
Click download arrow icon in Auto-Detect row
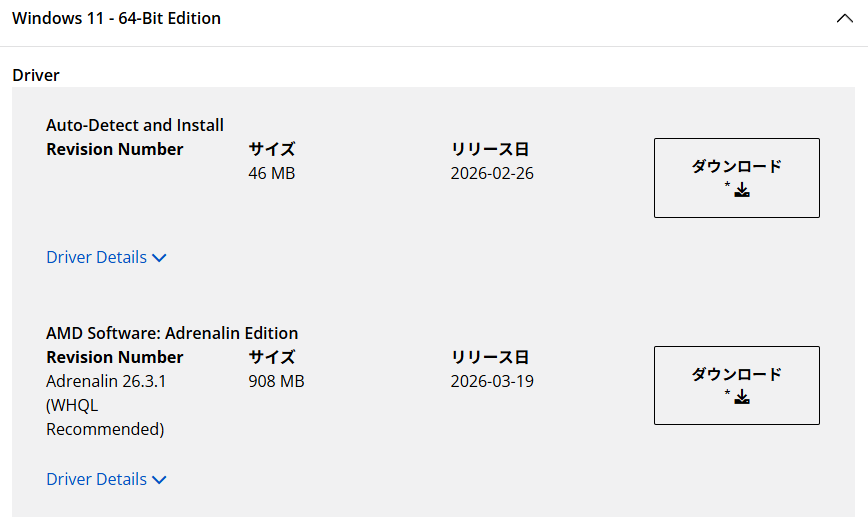[x=742, y=190]
